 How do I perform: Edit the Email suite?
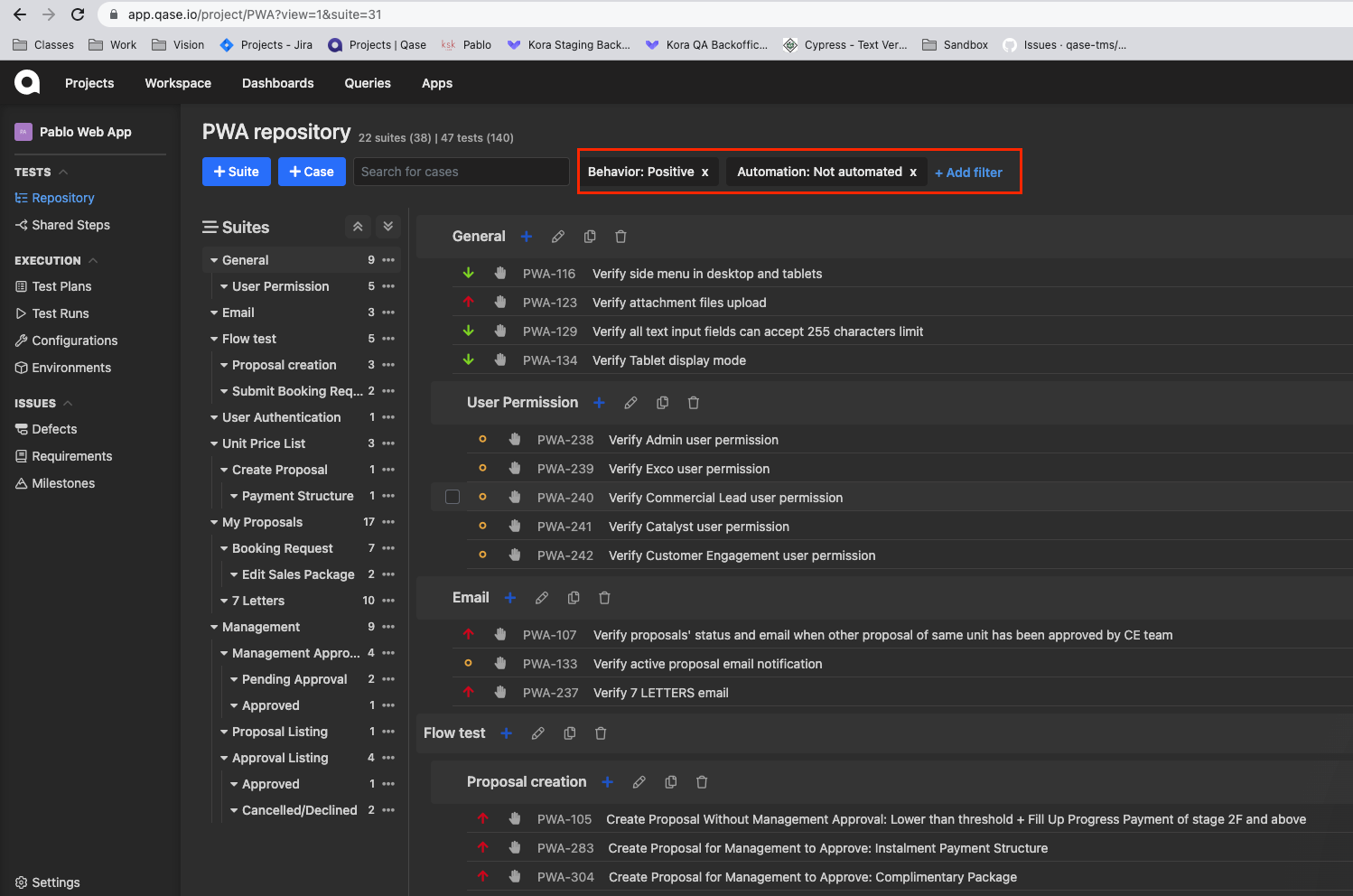(542, 598)
